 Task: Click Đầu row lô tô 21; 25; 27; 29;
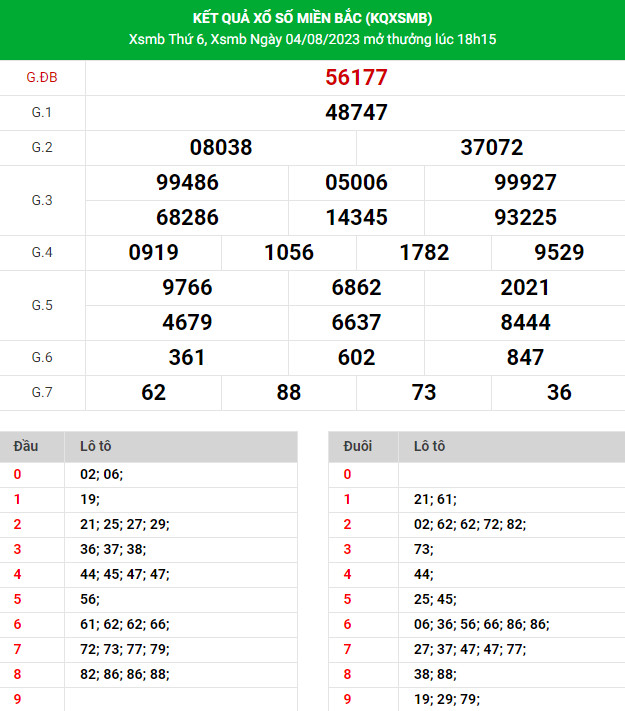tap(125, 524)
